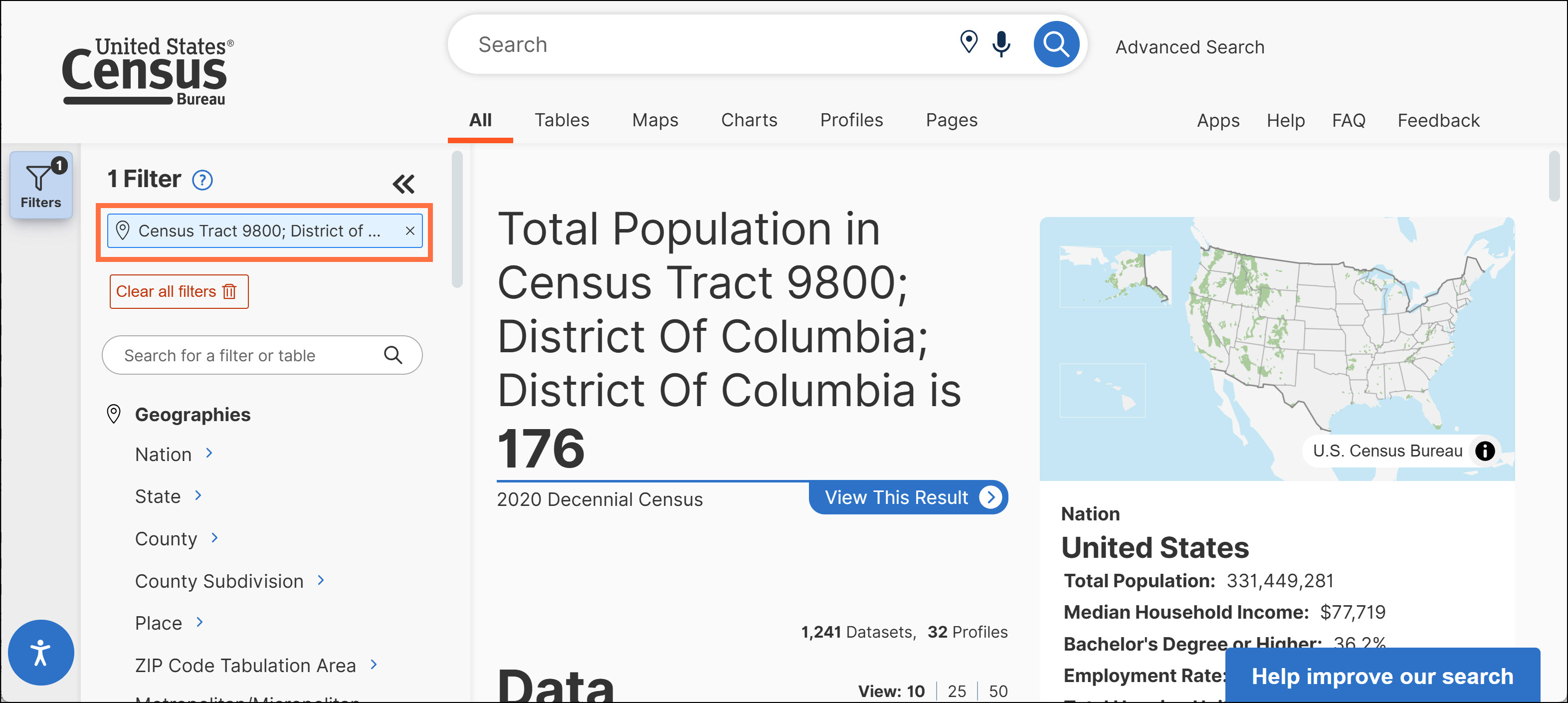Viewport: 1568px width, 703px height.
Task: Expand the State geography chevron
Action: 198,495
